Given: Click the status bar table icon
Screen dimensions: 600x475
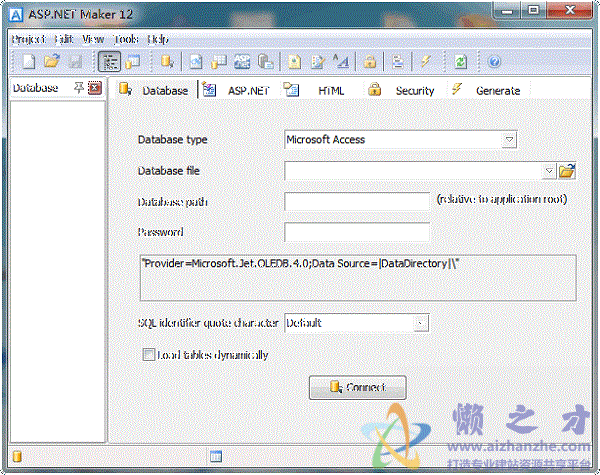Looking at the screenshot, I should point(216,456).
